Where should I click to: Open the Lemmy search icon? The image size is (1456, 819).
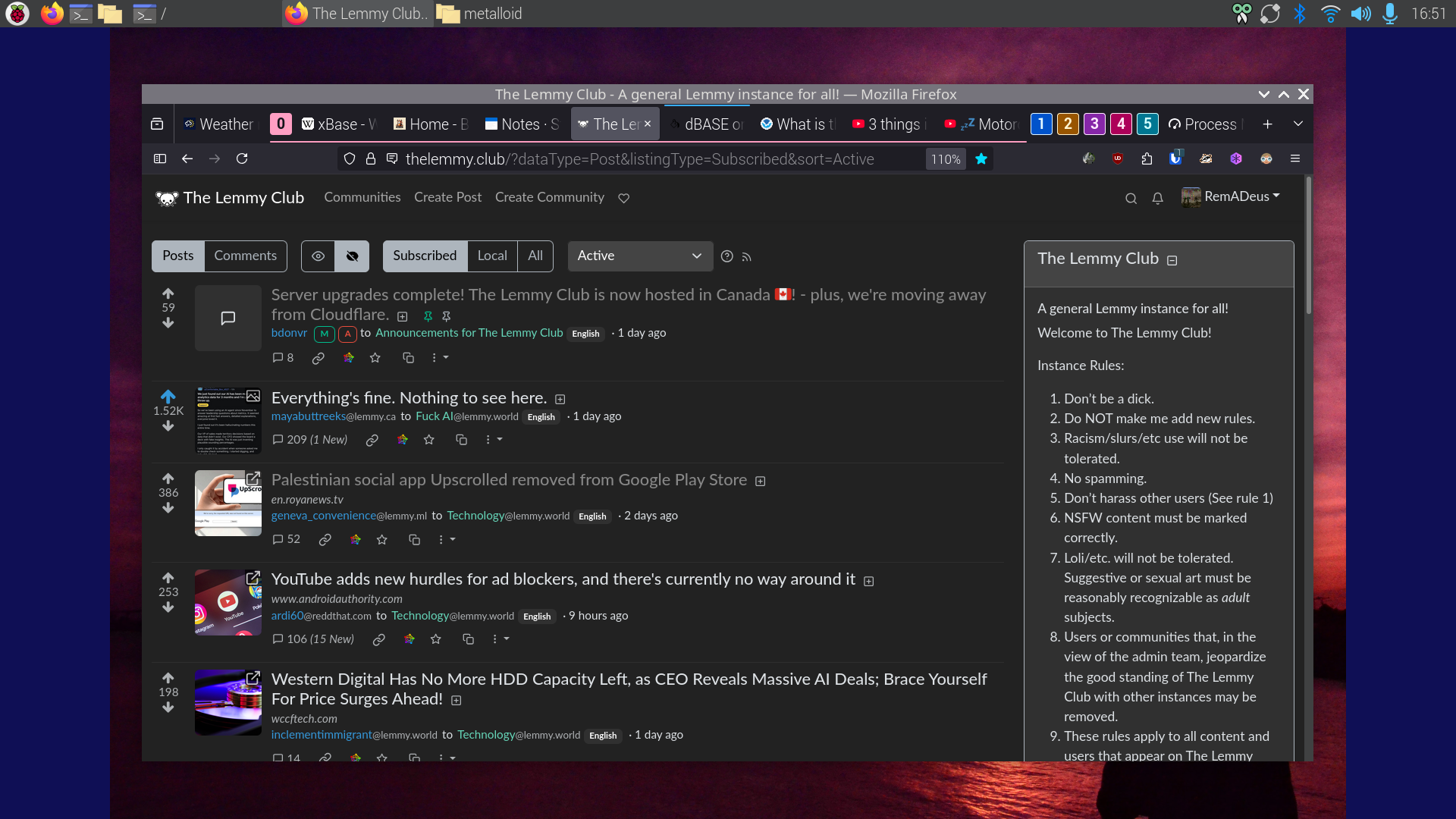click(1131, 199)
